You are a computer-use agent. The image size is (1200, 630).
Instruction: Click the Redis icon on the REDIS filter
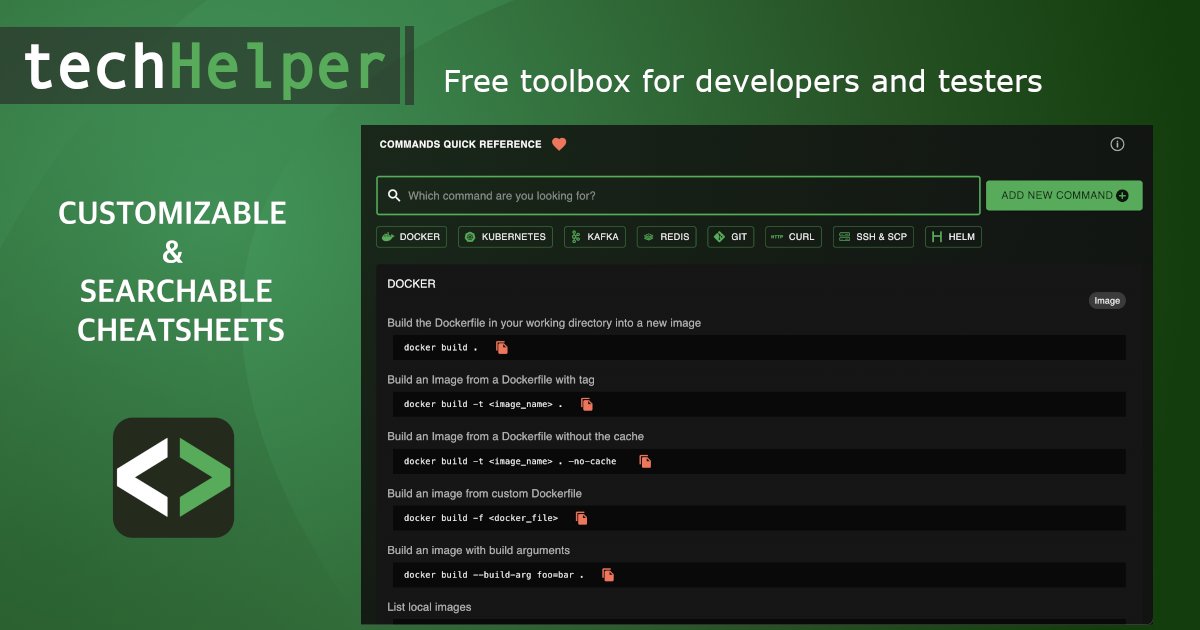[x=649, y=237]
